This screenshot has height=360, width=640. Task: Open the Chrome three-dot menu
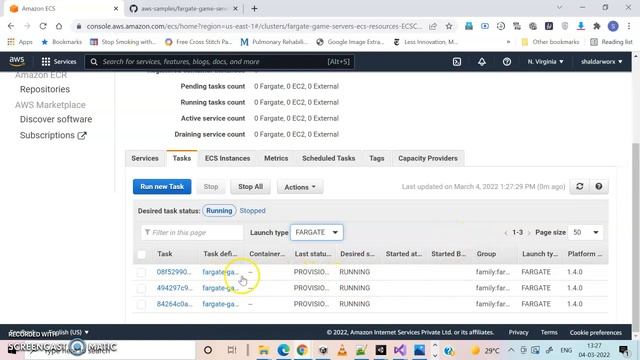629,26
